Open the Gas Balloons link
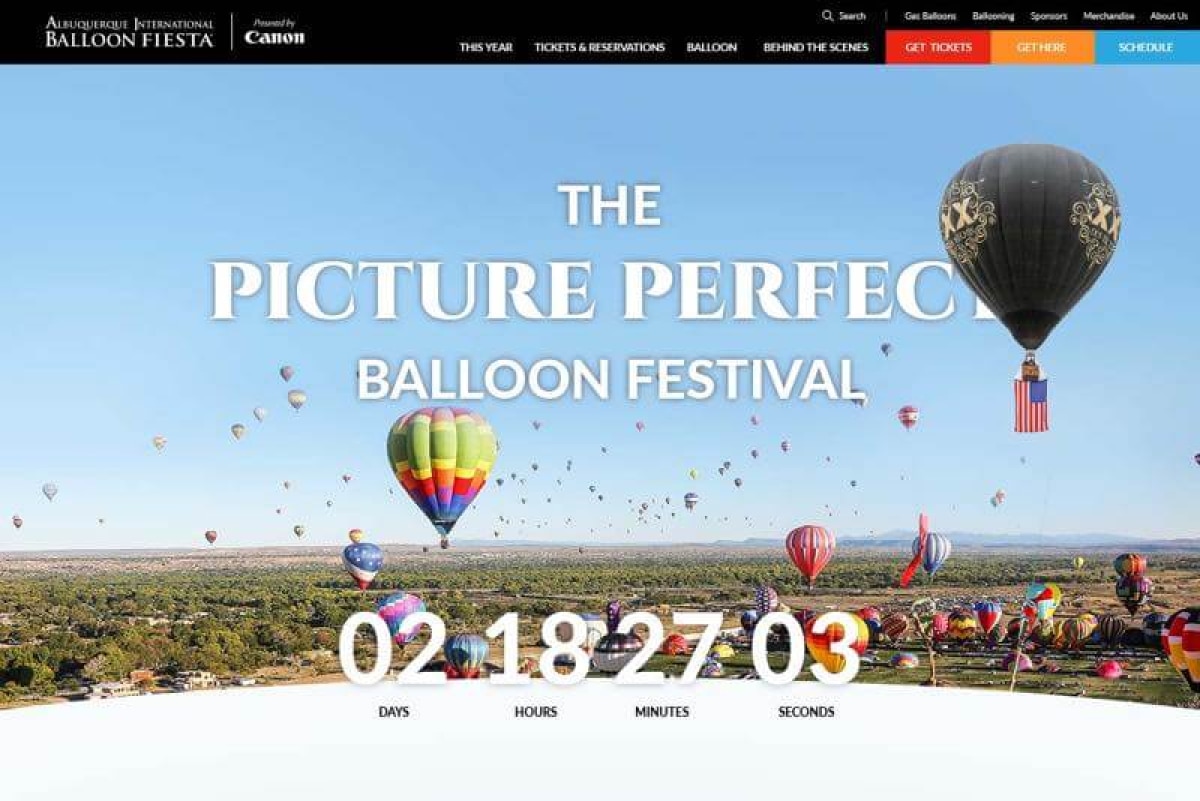The height and width of the screenshot is (801, 1200). pyautogui.click(x=930, y=16)
